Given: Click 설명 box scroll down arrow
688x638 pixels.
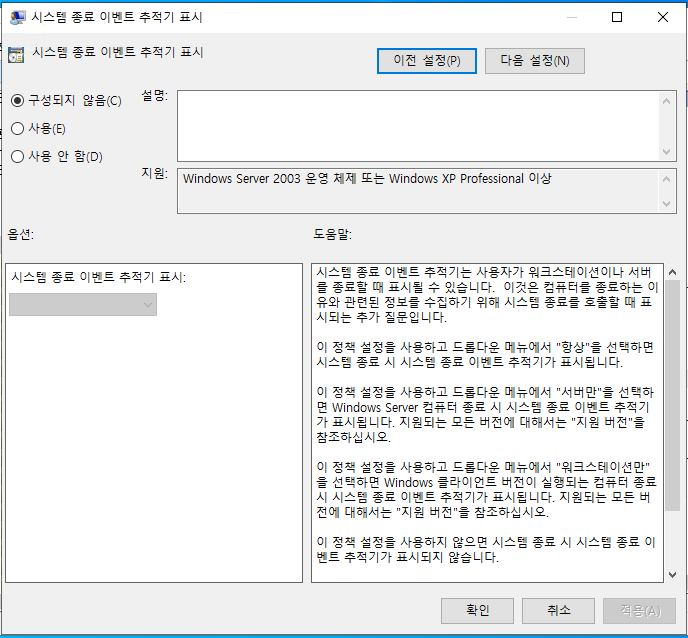Looking at the screenshot, I should click(666, 152).
